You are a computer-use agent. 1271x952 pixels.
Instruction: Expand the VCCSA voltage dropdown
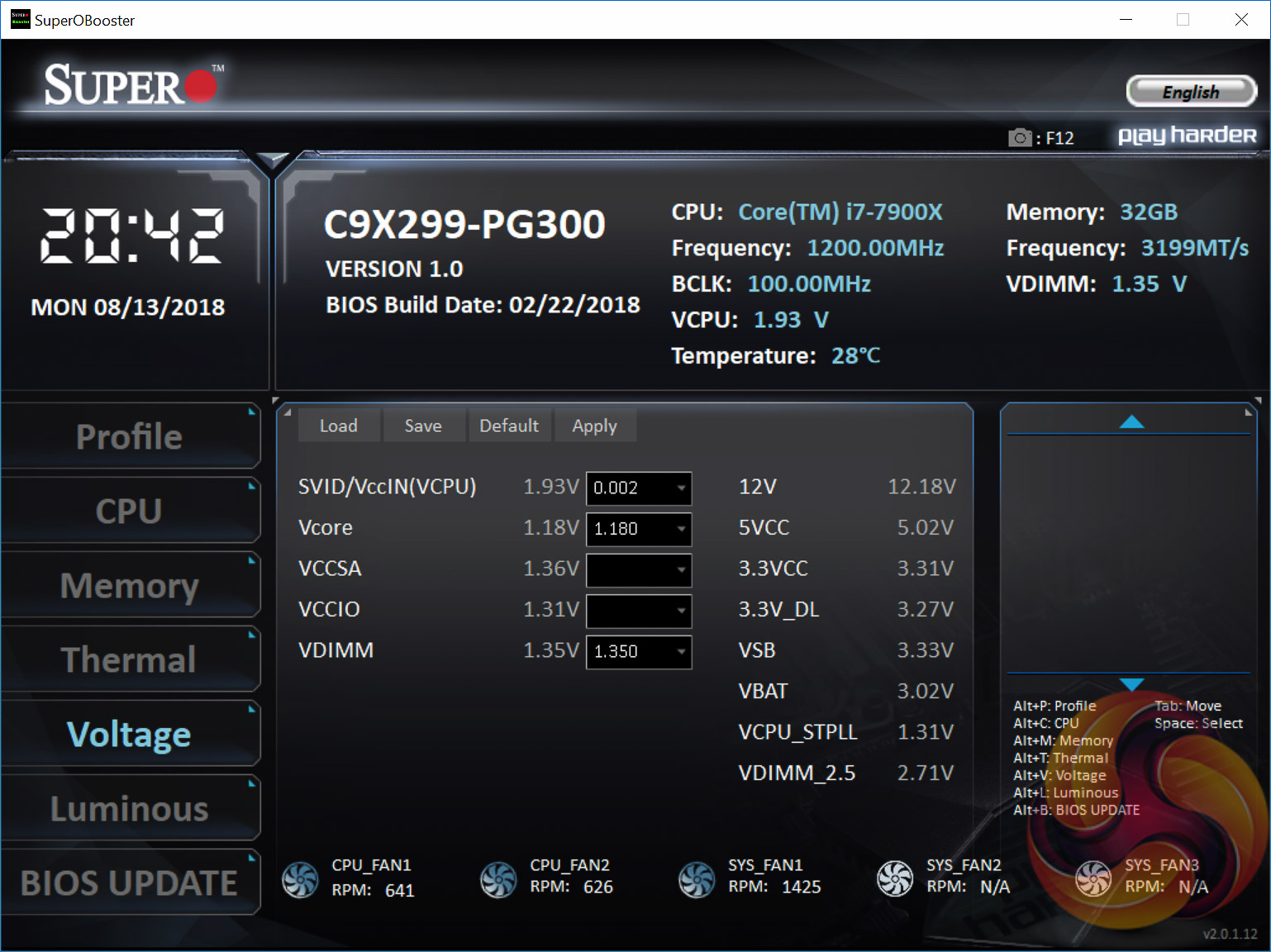point(639,570)
